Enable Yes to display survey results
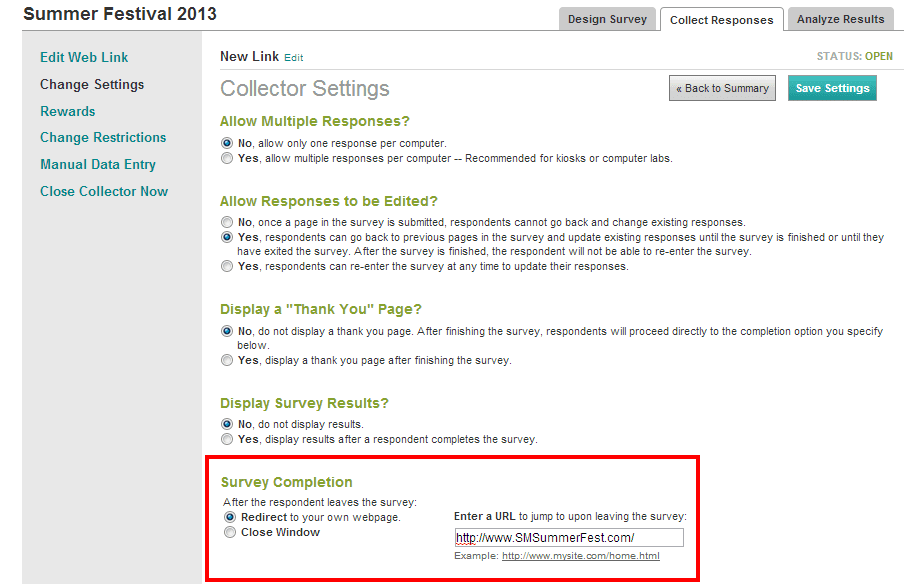 coord(228,439)
